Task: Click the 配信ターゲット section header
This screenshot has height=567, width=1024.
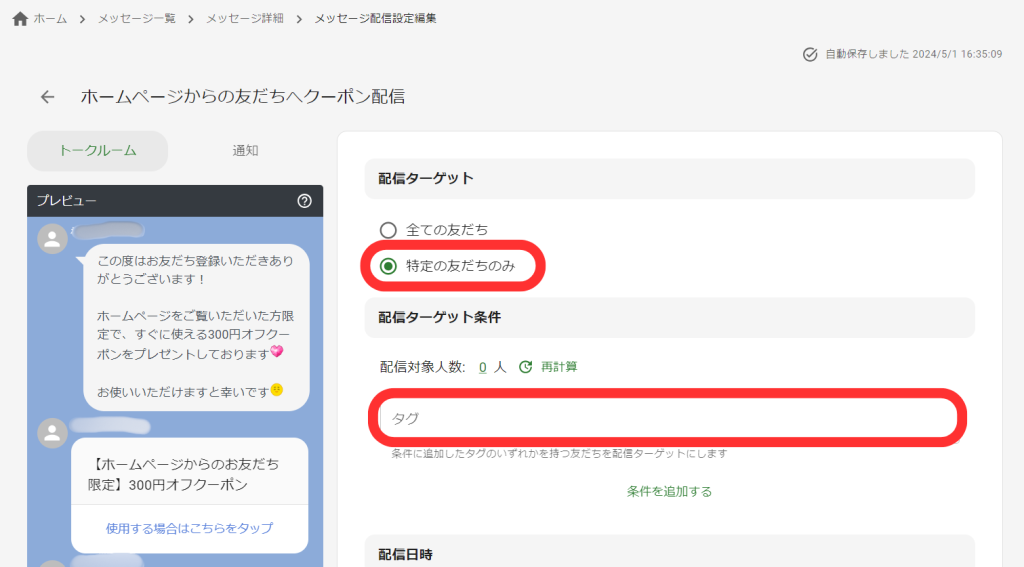Action: (669, 178)
